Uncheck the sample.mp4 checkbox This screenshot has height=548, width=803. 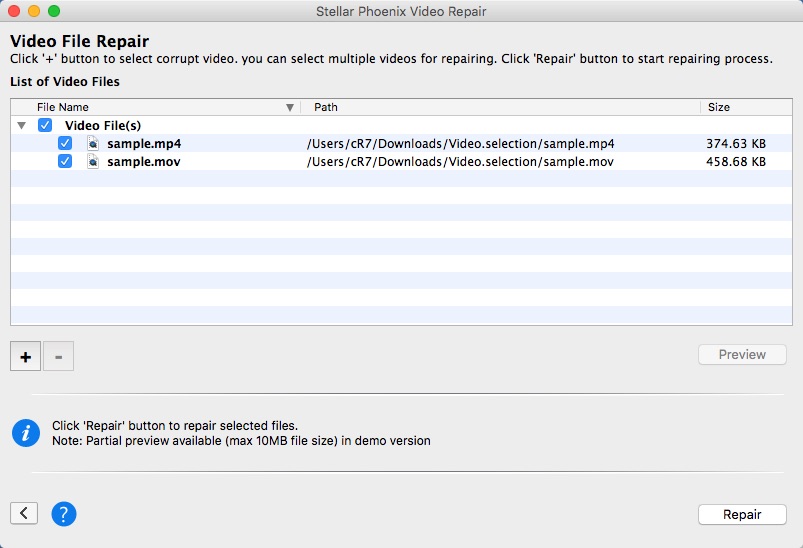click(x=65, y=143)
